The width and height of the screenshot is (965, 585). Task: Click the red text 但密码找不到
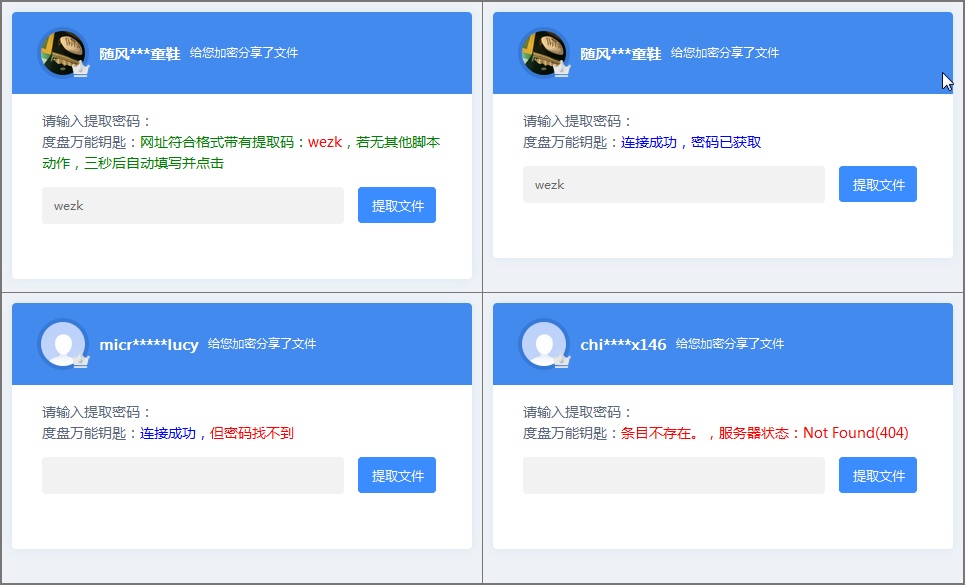[252, 433]
